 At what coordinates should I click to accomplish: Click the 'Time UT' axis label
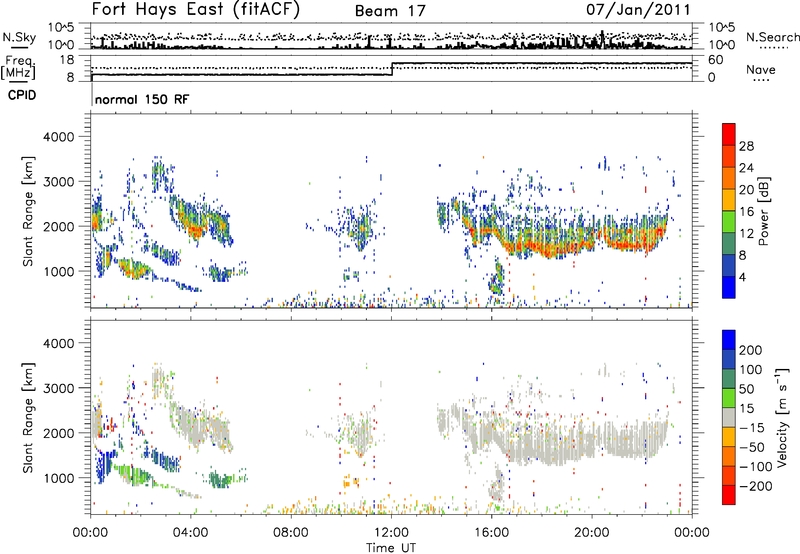click(x=391, y=547)
